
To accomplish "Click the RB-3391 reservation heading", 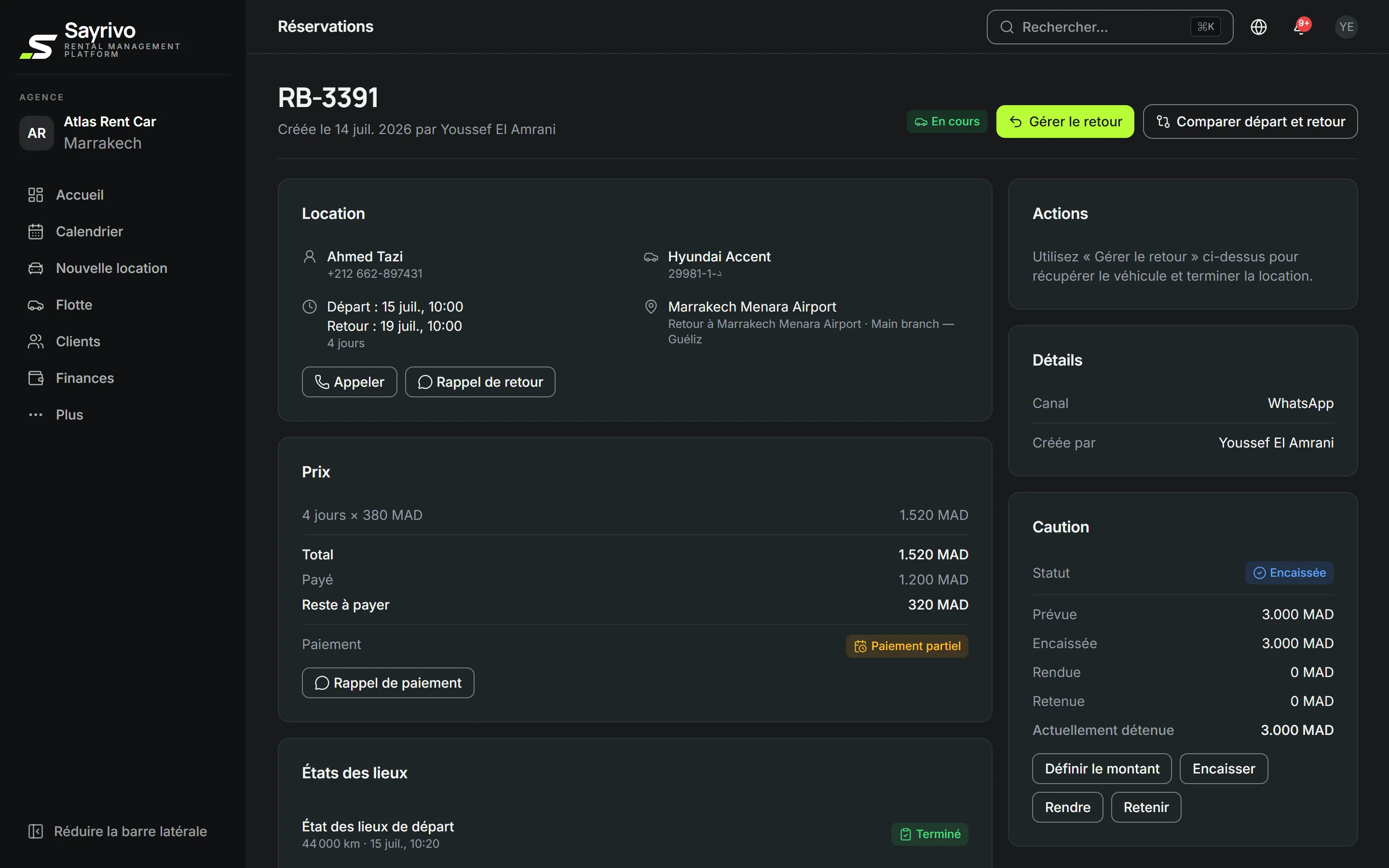I will (x=328, y=97).
